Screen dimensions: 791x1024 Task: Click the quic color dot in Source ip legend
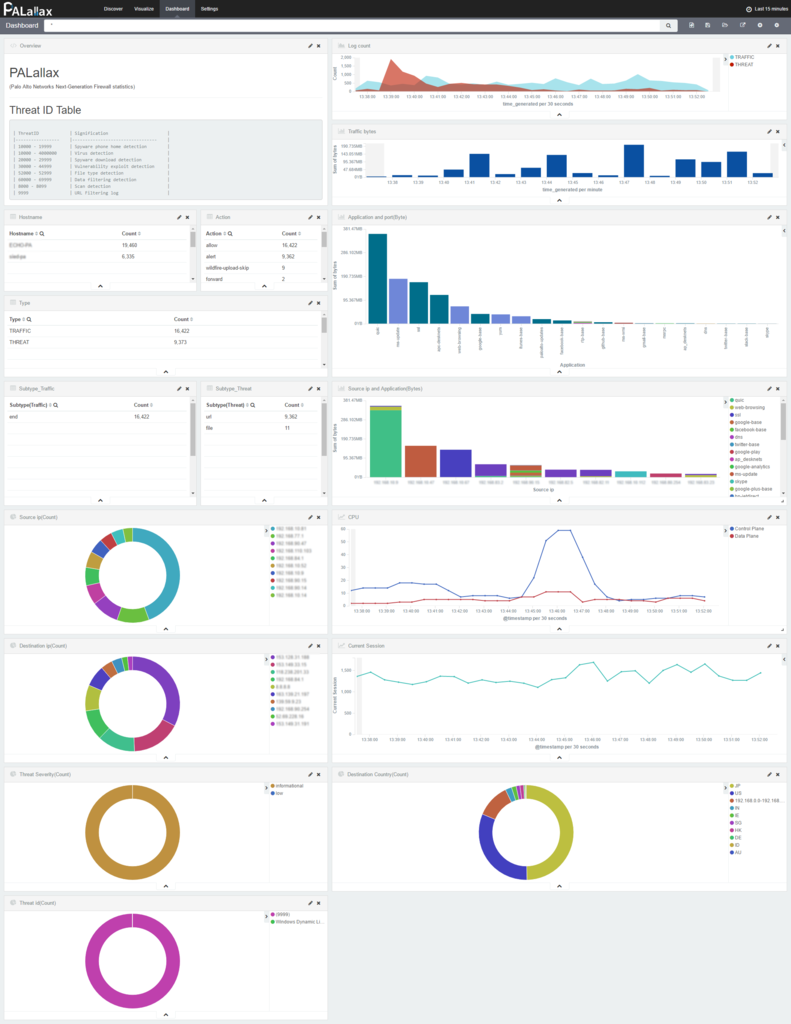[x=732, y=400]
